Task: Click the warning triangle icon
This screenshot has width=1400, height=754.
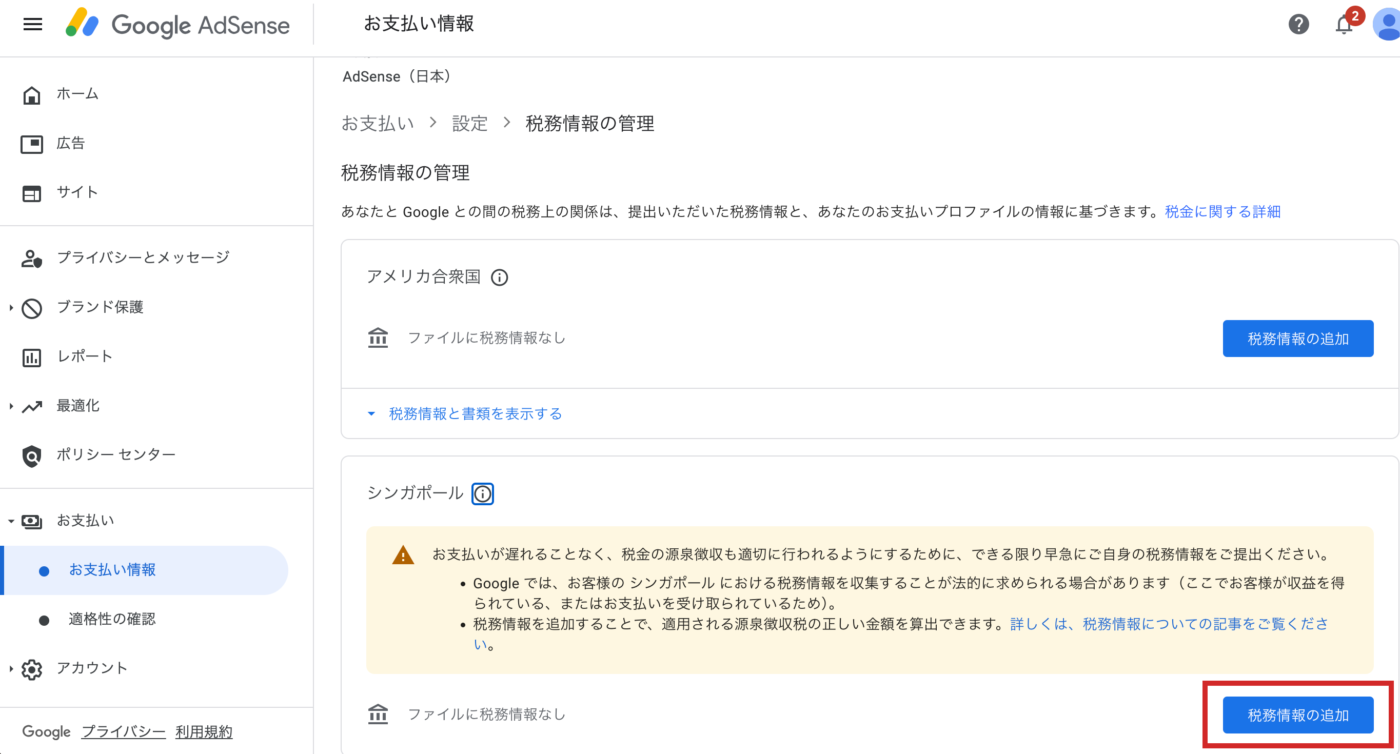Action: (403, 555)
